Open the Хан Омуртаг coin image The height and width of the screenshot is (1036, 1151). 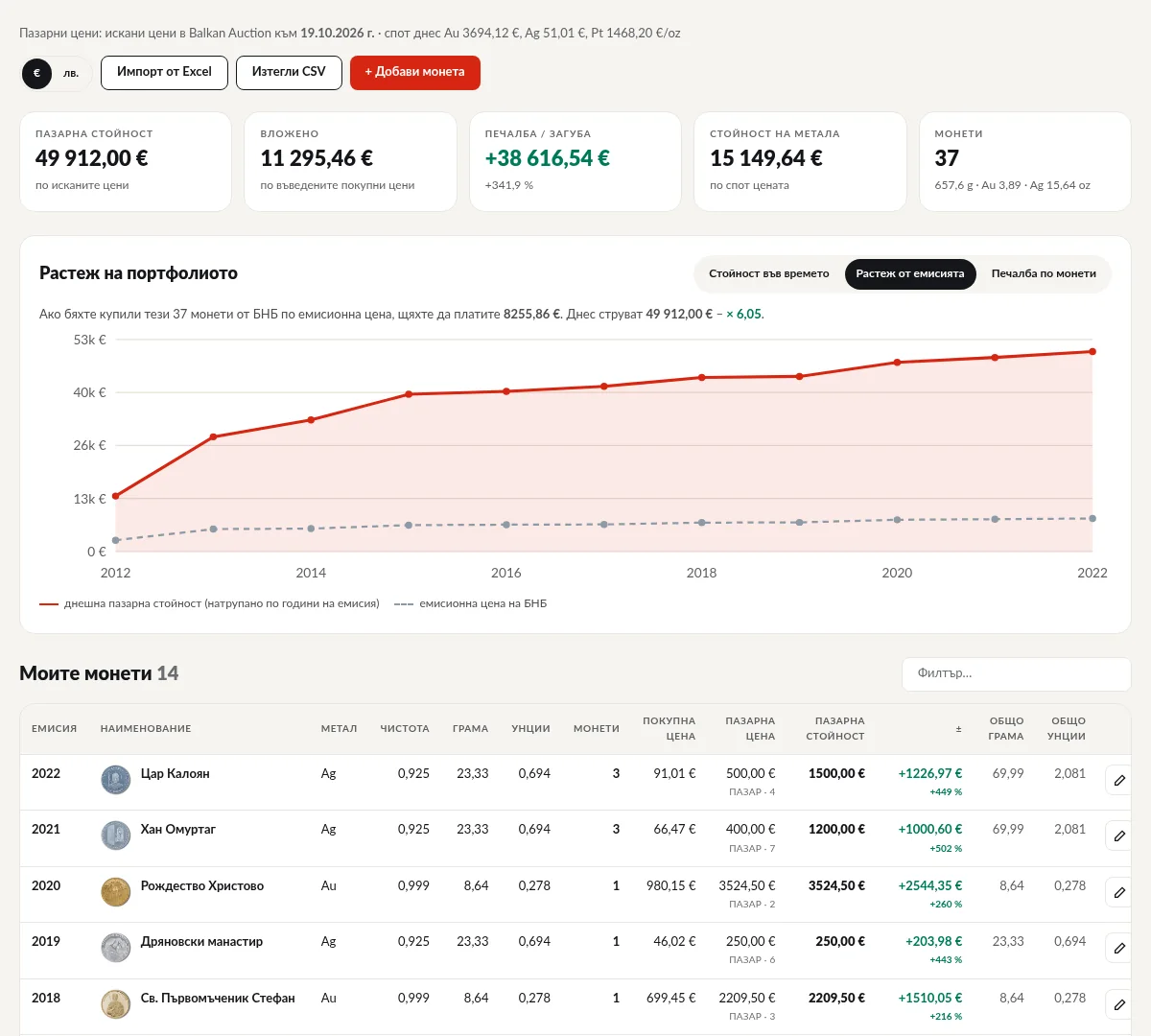coord(116,836)
